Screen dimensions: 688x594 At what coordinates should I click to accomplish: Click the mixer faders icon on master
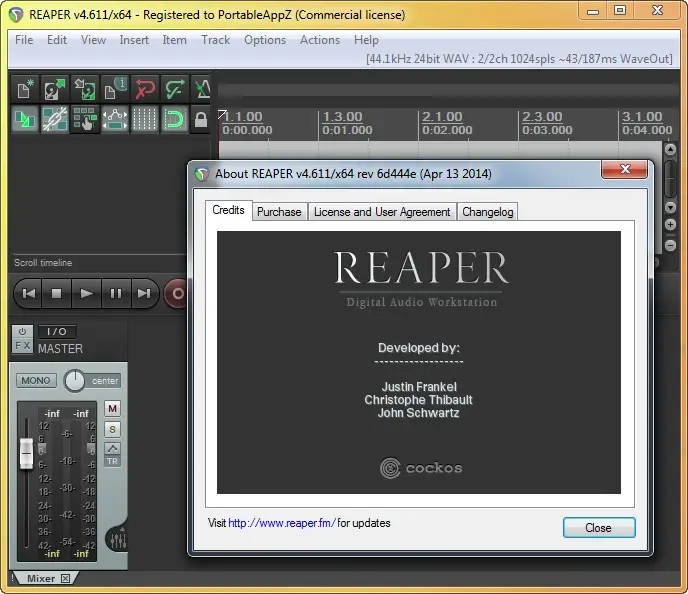[118, 540]
